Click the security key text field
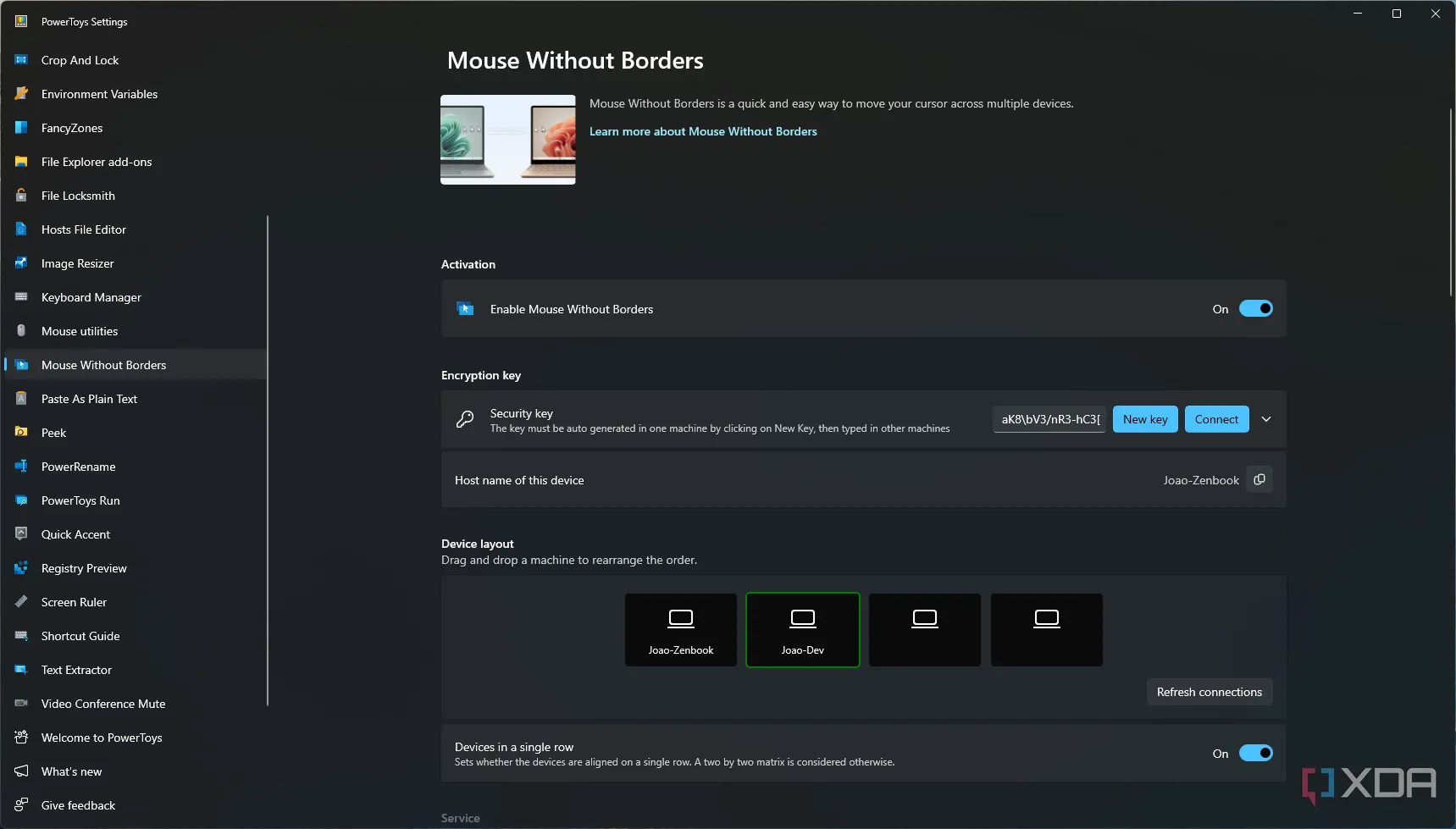This screenshot has width=1456, height=829. (x=1049, y=419)
